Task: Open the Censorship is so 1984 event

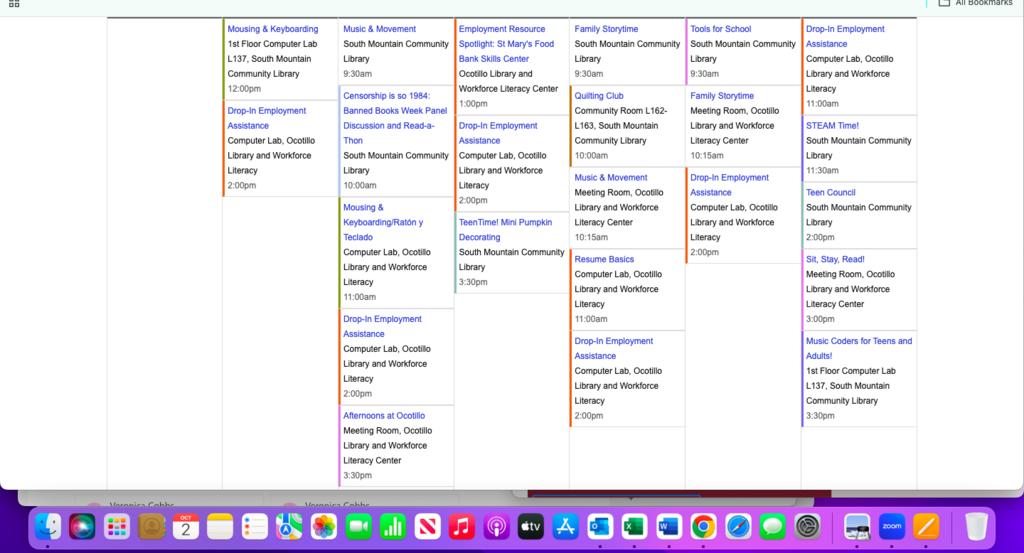Action: click(395, 111)
